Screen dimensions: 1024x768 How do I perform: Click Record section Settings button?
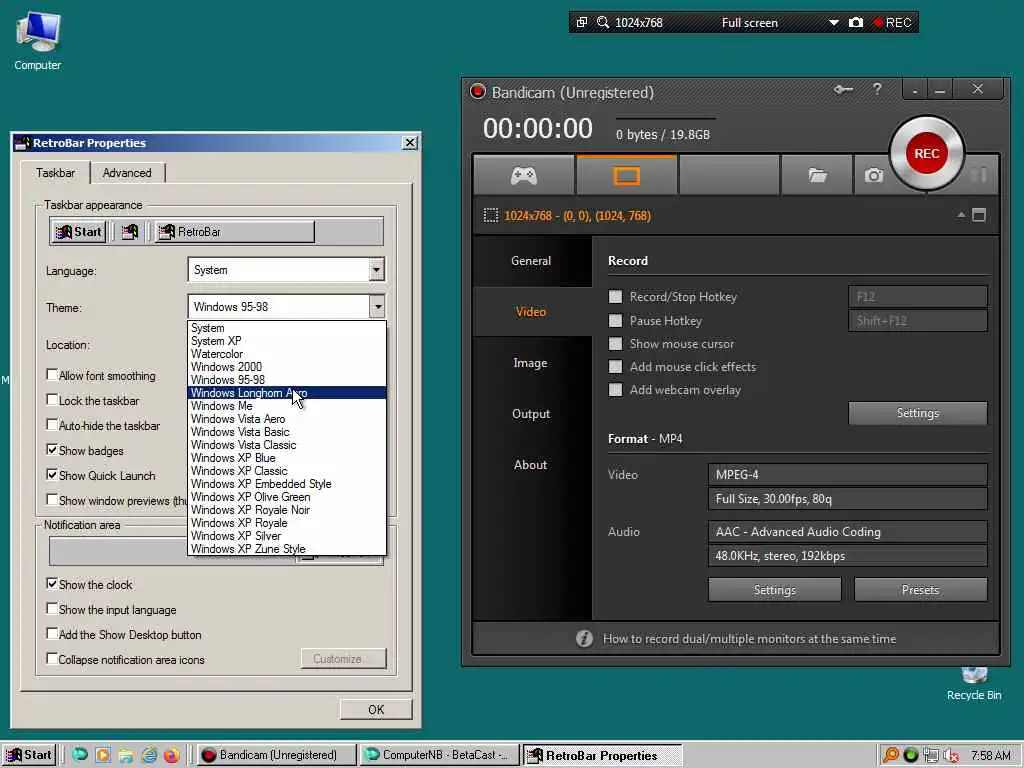click(x=918, y=413)
